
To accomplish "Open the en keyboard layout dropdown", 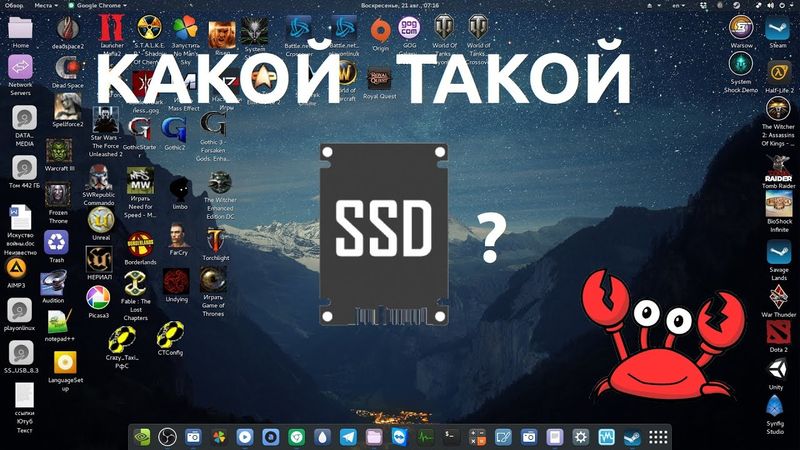I will pyautogui.click(x=678, y=6).
